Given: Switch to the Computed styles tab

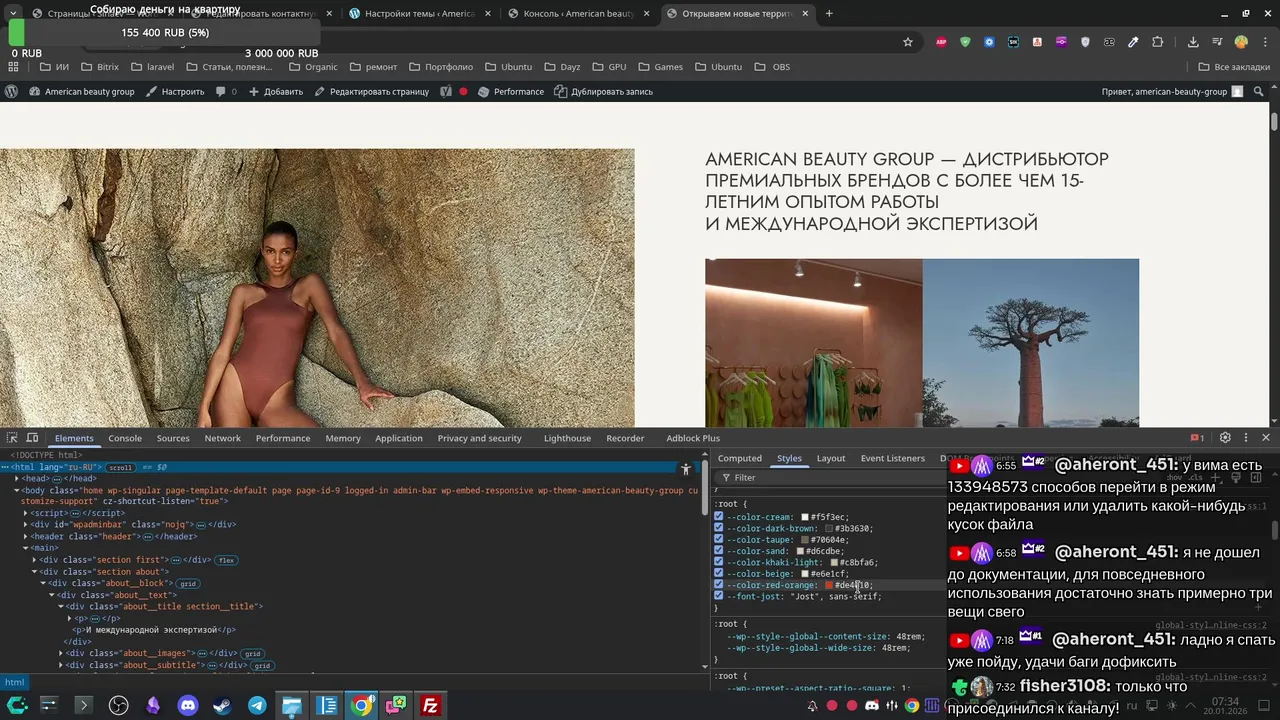Looking at the screenshot, I should 740,458.
